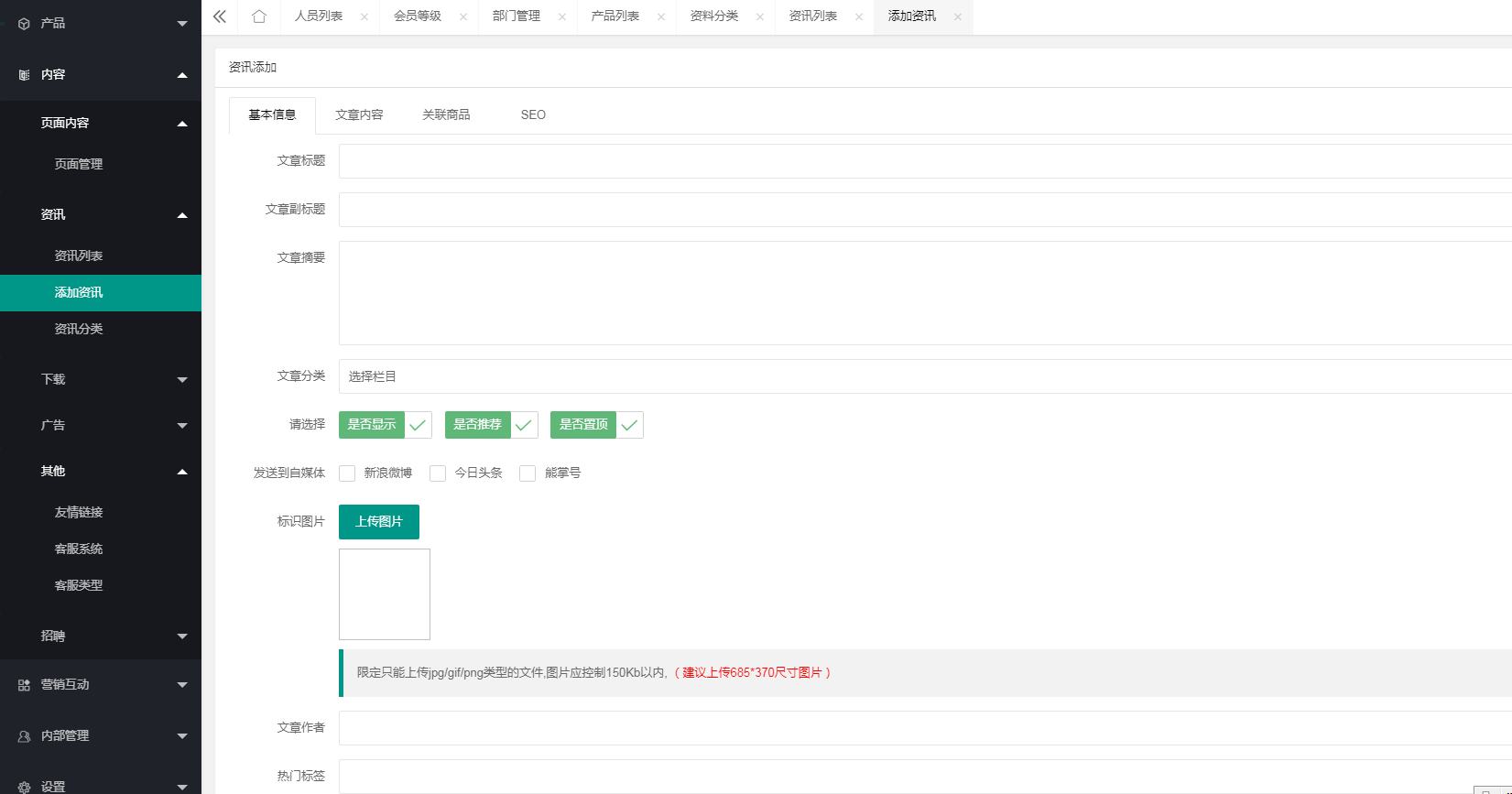Click the 产品 cube icon in sidebar

(24, 24)
